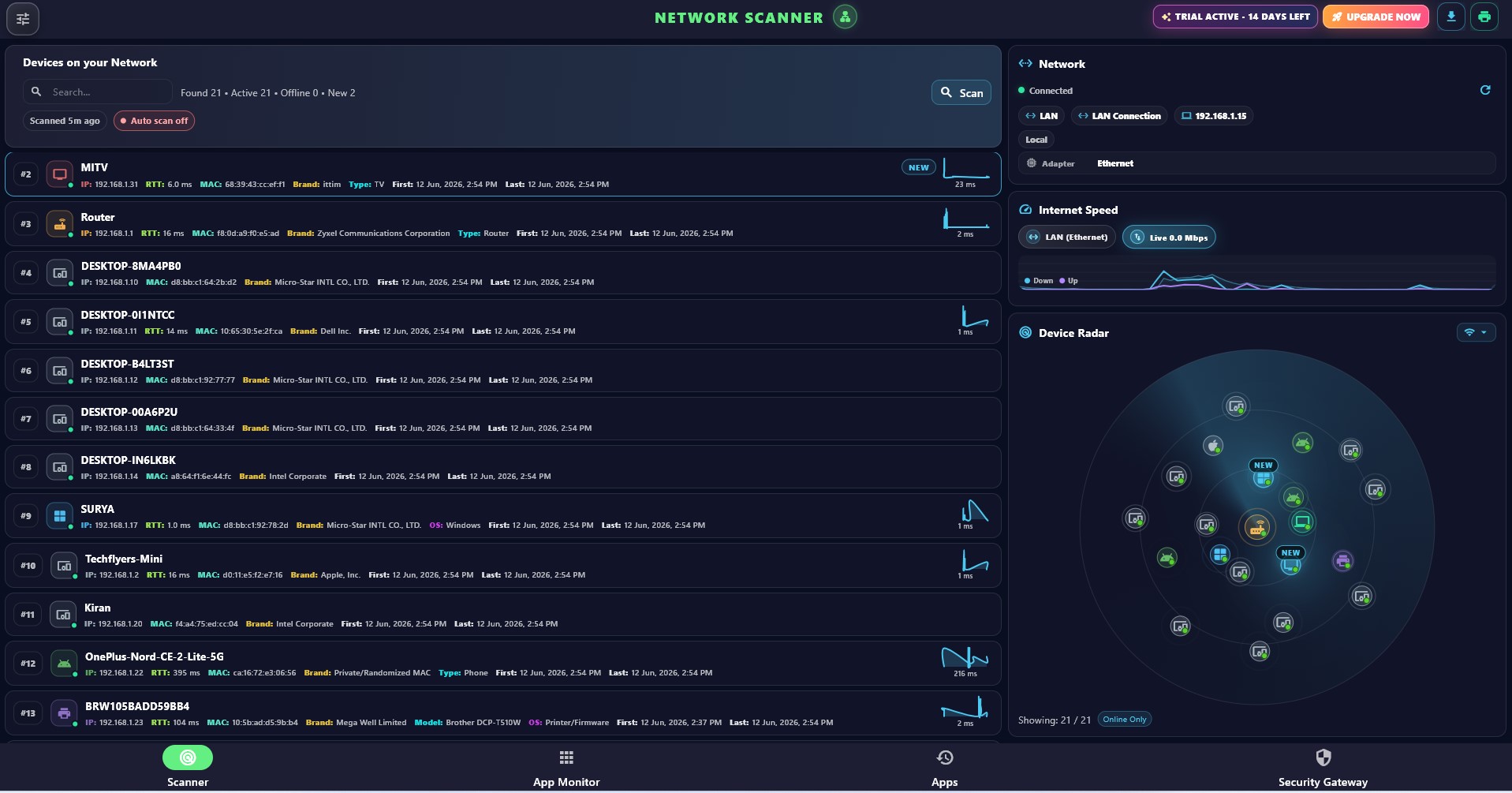Image resolution: width=1512 pixels, height=793 pixels.
Task: Click the Scanned 5m ago chip
Action: [x=65, y=121]
